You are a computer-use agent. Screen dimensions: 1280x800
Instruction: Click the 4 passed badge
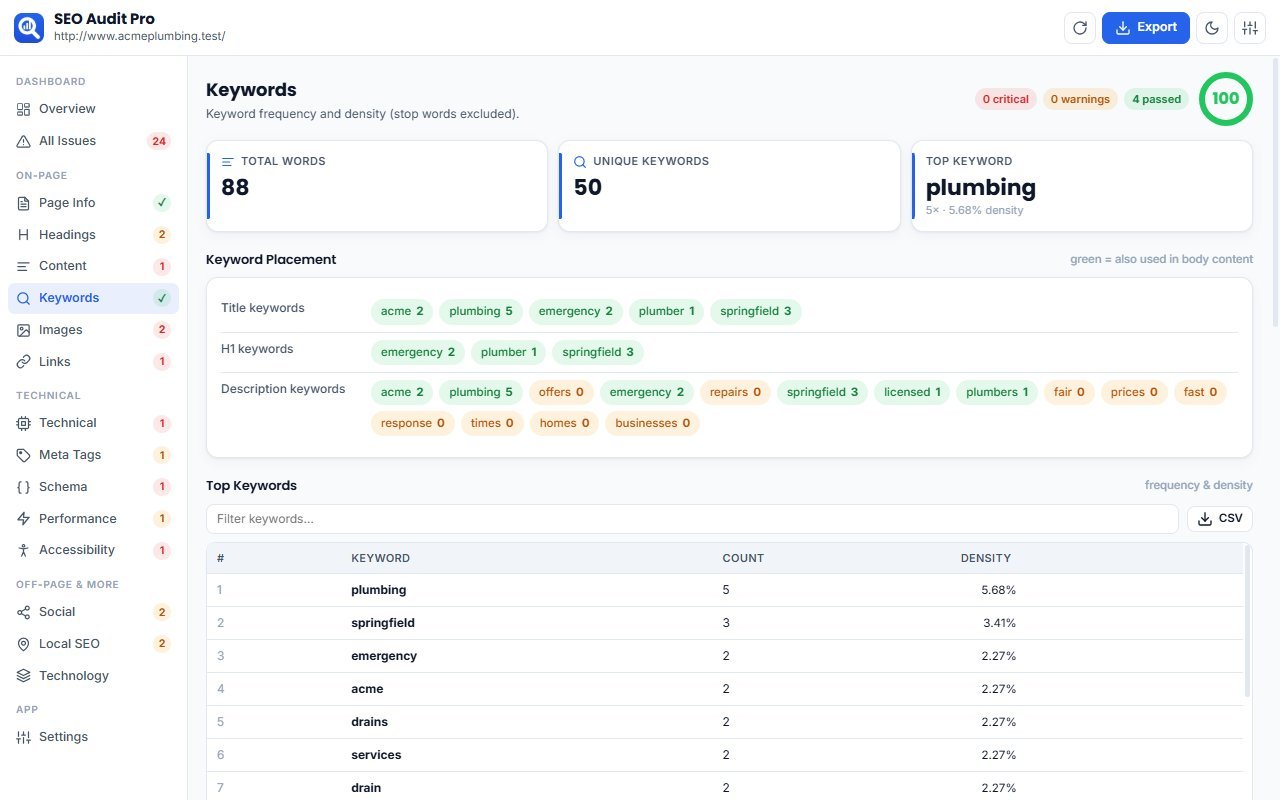pos(1156,99)
